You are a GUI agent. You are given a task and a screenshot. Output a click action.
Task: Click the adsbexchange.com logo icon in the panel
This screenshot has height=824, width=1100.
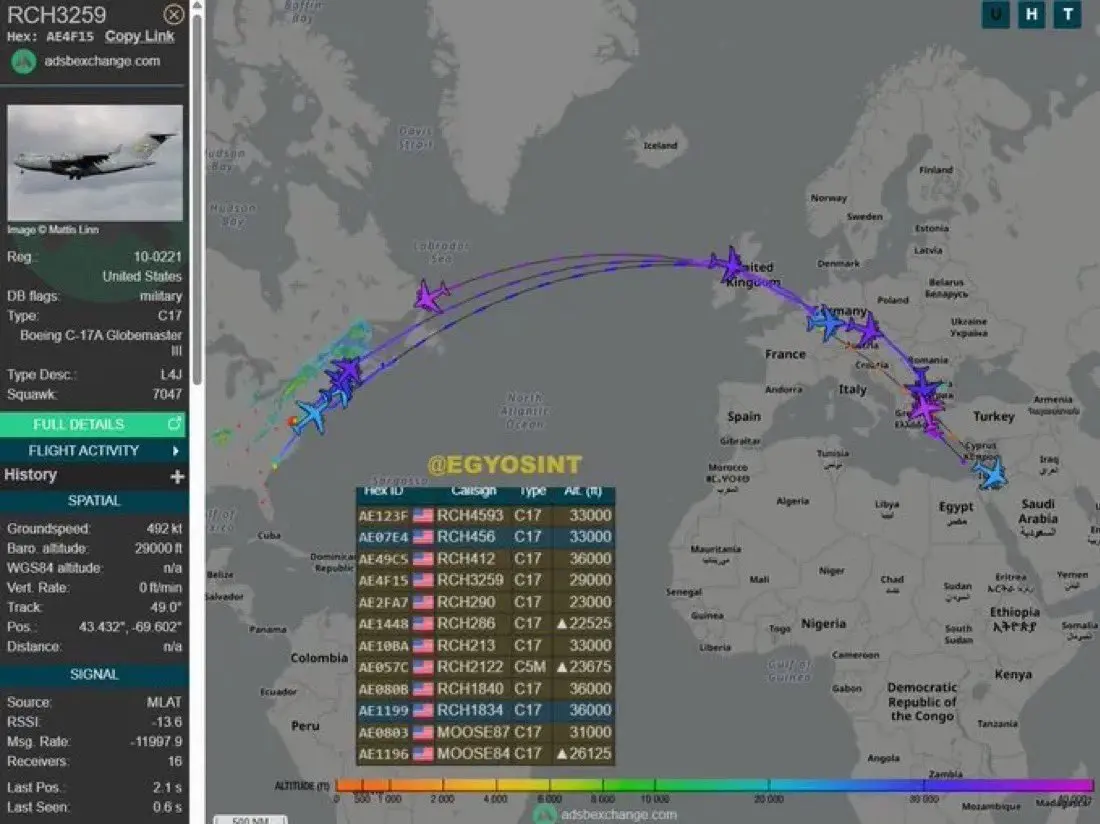24,61
